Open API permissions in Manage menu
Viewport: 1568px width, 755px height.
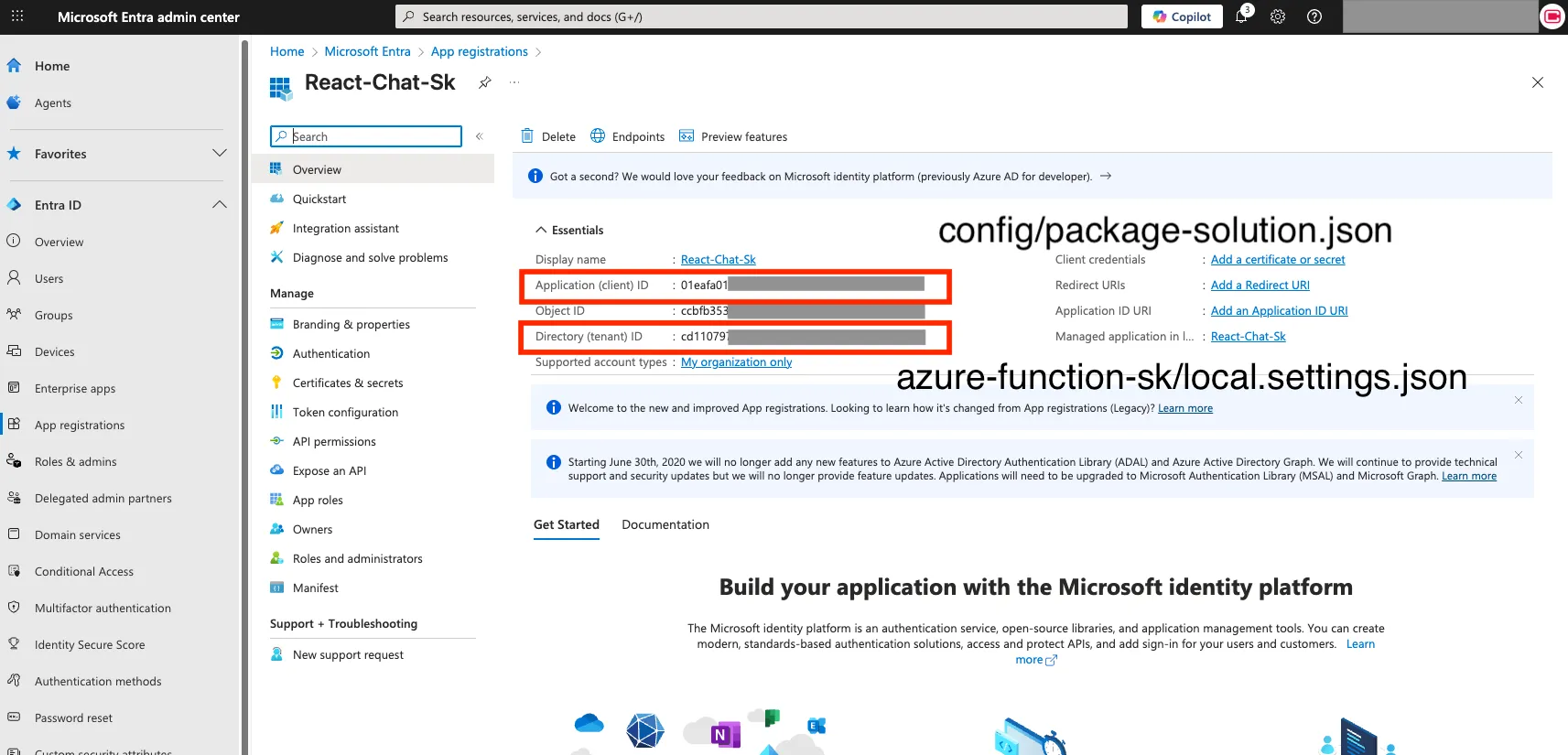coord(334,441)
